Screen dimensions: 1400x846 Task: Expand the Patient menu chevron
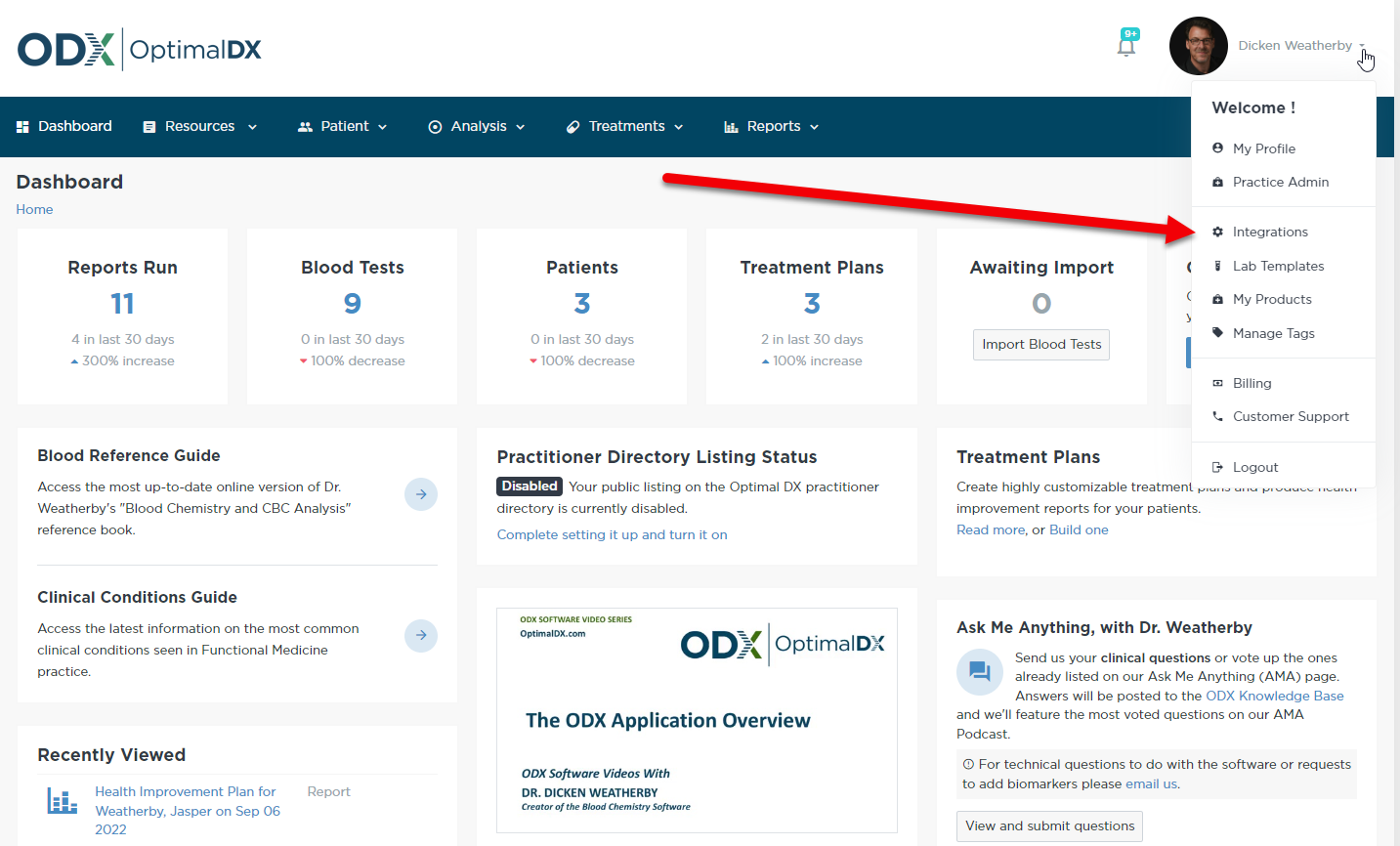click(x=382, y=127)
